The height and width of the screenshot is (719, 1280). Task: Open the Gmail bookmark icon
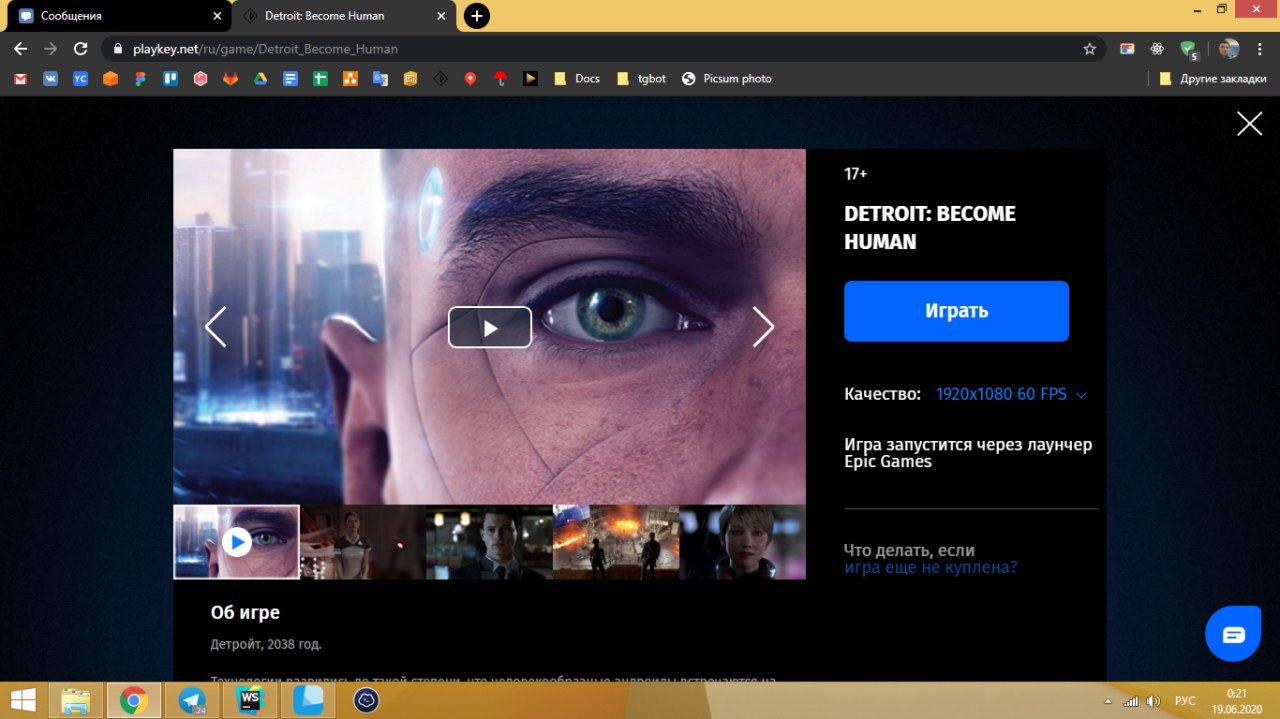pos(20,78)
